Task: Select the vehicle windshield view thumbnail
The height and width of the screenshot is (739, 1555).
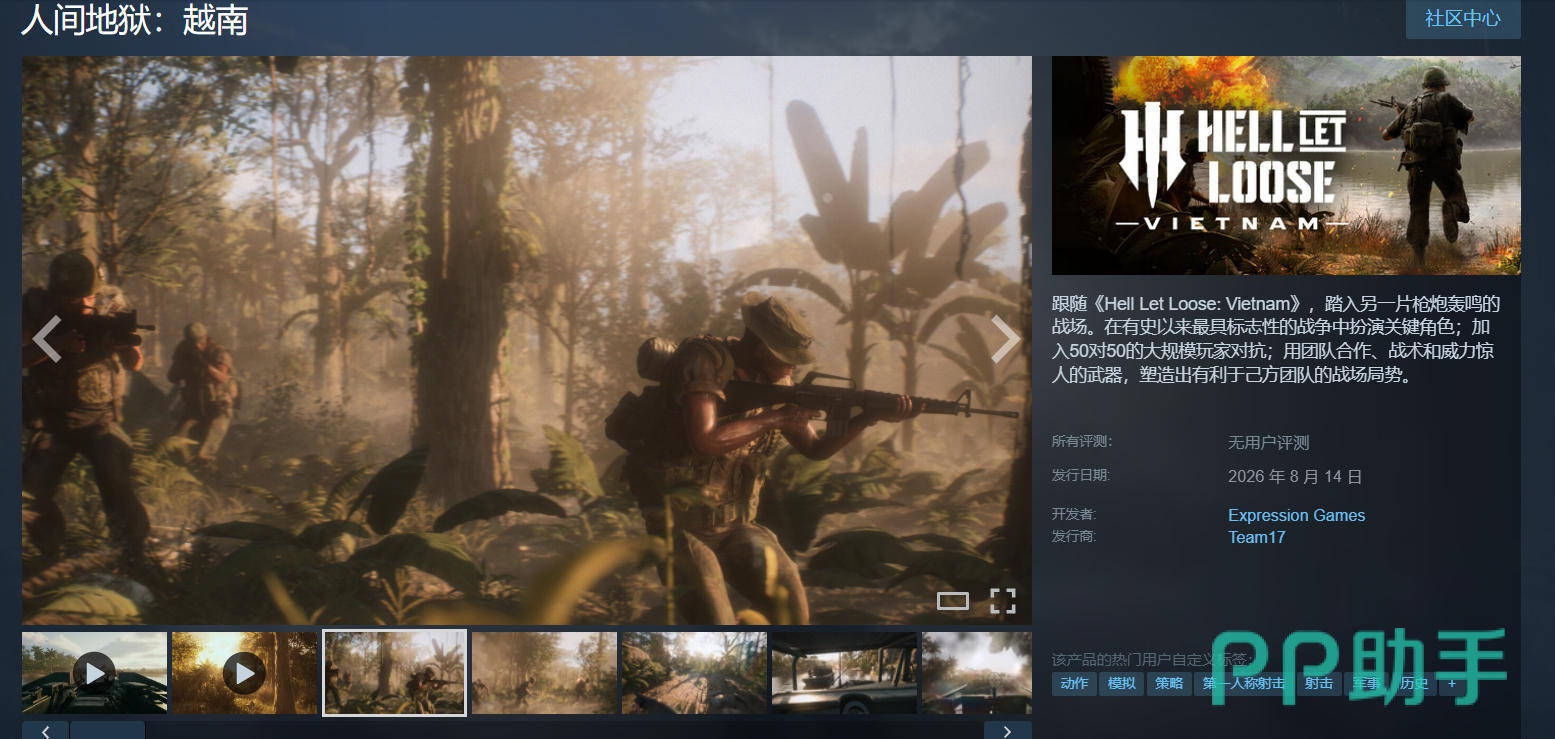Action: click(x=845, y=673)
